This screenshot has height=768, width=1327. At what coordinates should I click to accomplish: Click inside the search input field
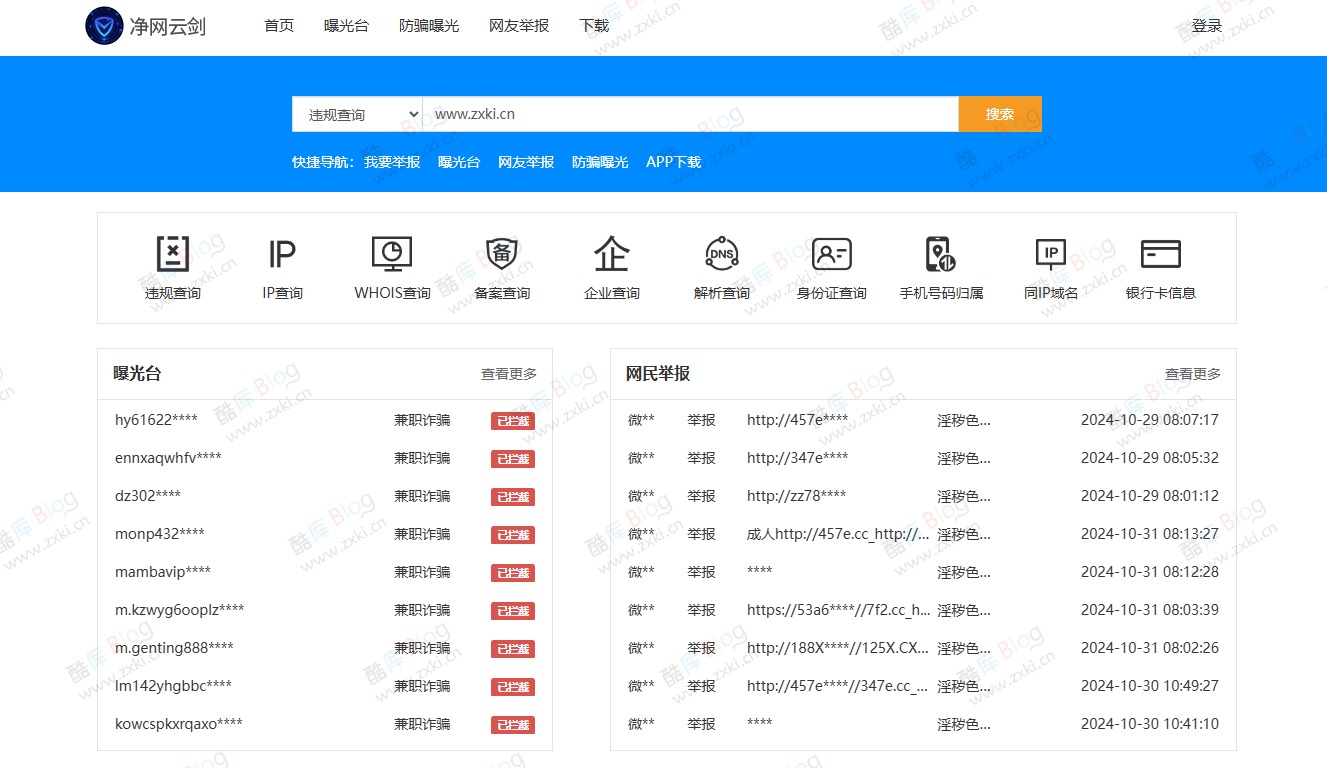tap(690, 113)
